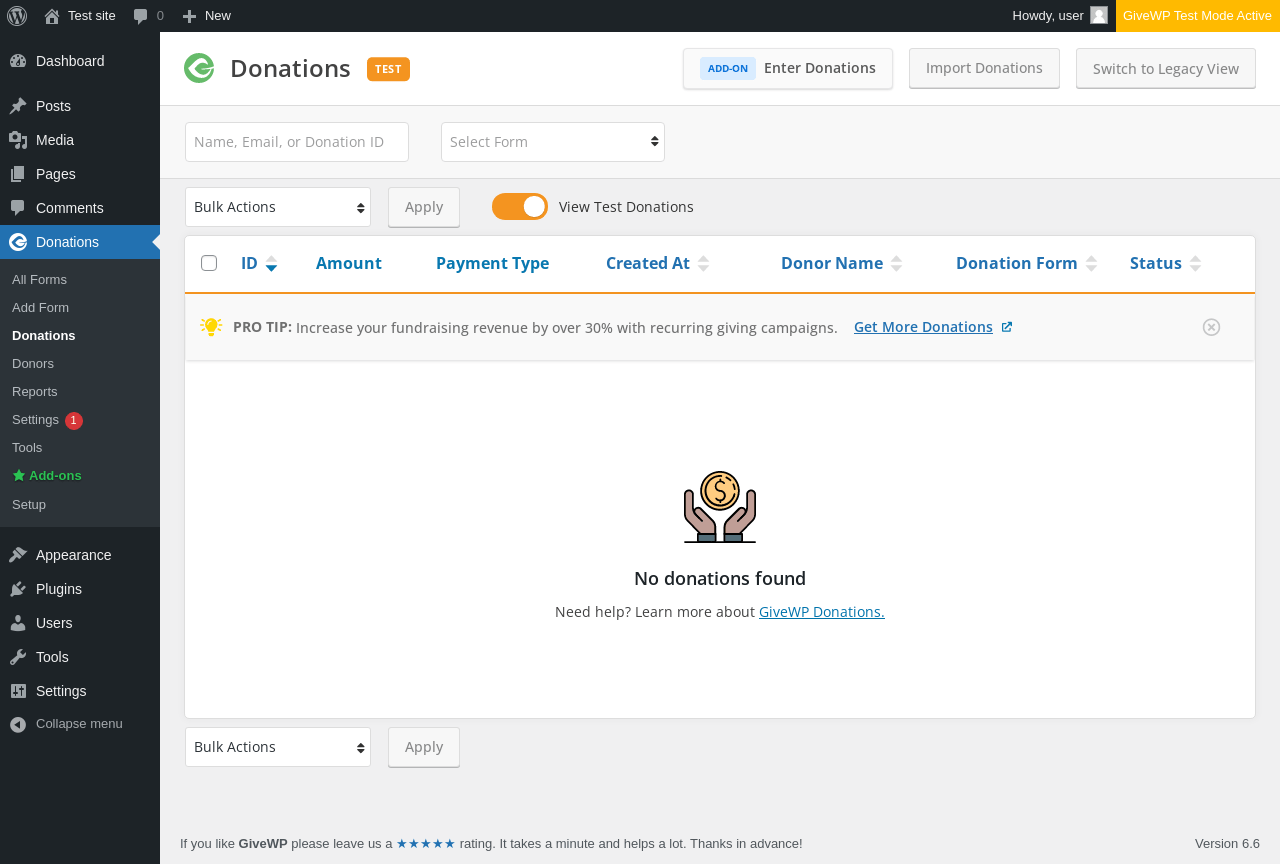The image size is (1280, 864).
Task: Click the Media icon in sidebar
Action: [18, 140]
